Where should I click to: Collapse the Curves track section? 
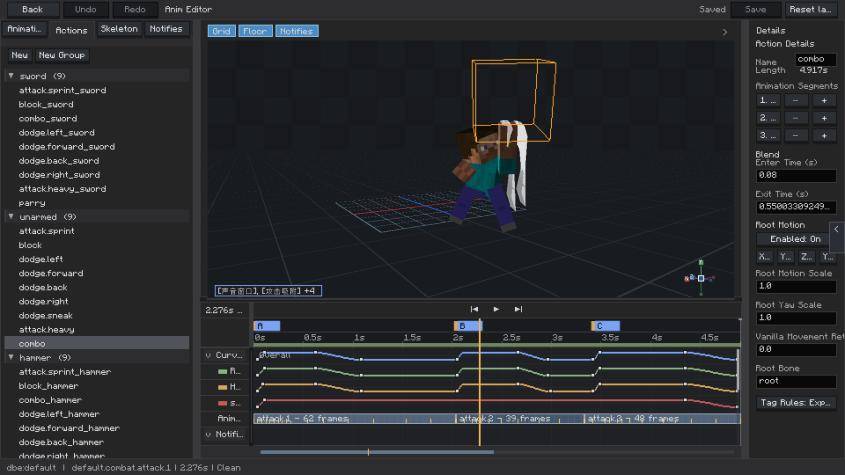click(x=208, y=355)
